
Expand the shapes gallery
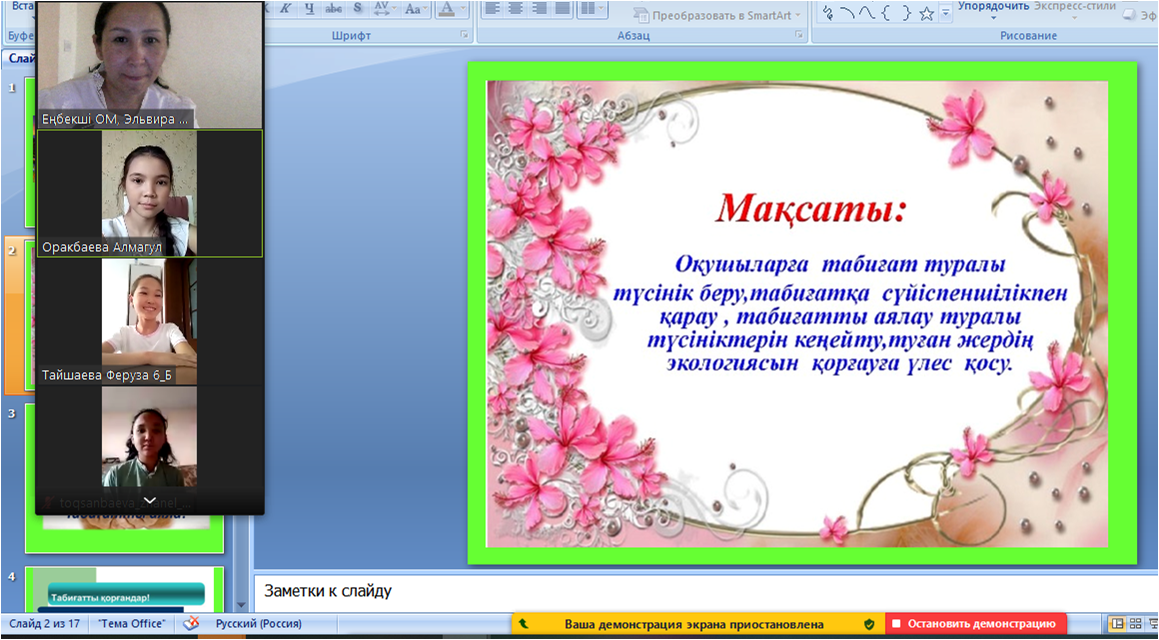[946, 14]
